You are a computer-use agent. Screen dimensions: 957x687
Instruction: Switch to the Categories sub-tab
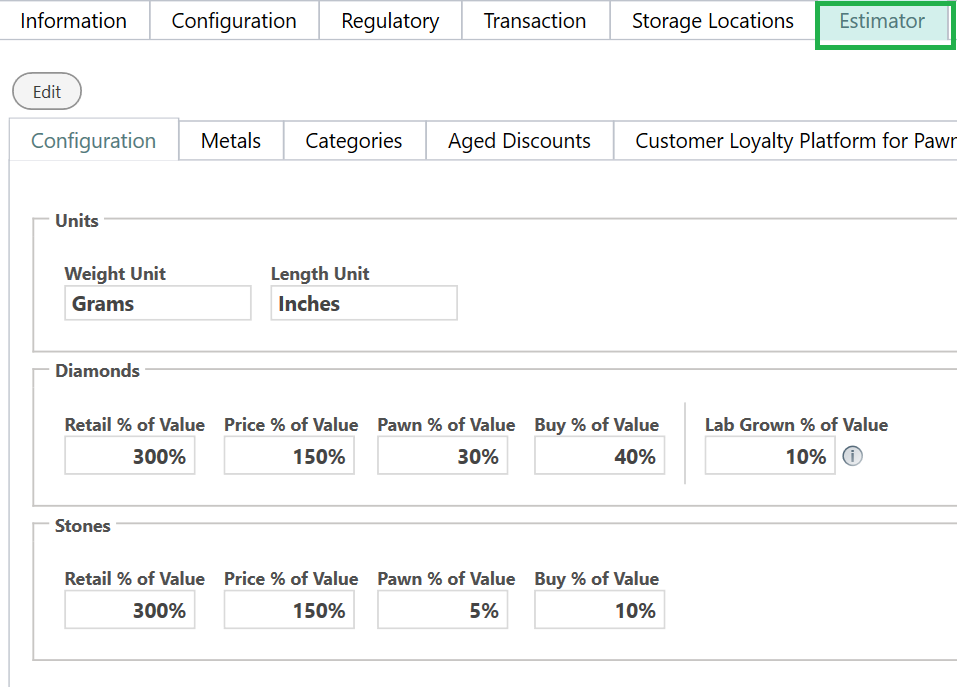coord(353,141)
